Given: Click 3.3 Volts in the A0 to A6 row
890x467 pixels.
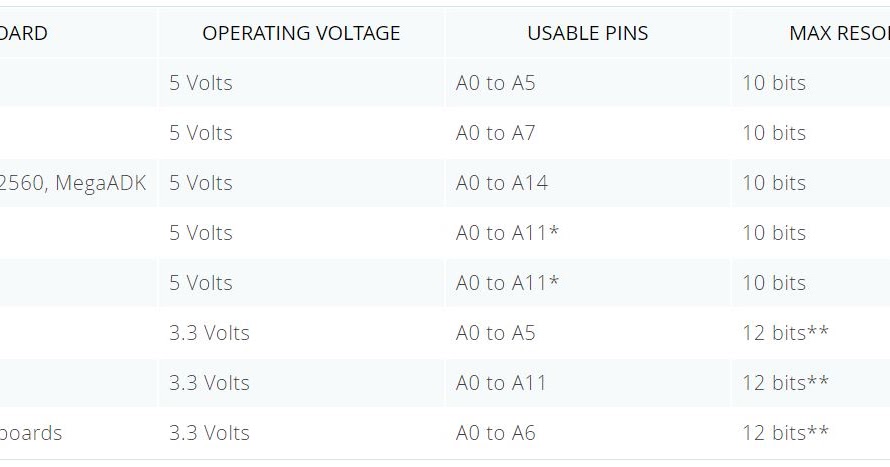Looking at the screenshot, I should (x=209, y=433).
